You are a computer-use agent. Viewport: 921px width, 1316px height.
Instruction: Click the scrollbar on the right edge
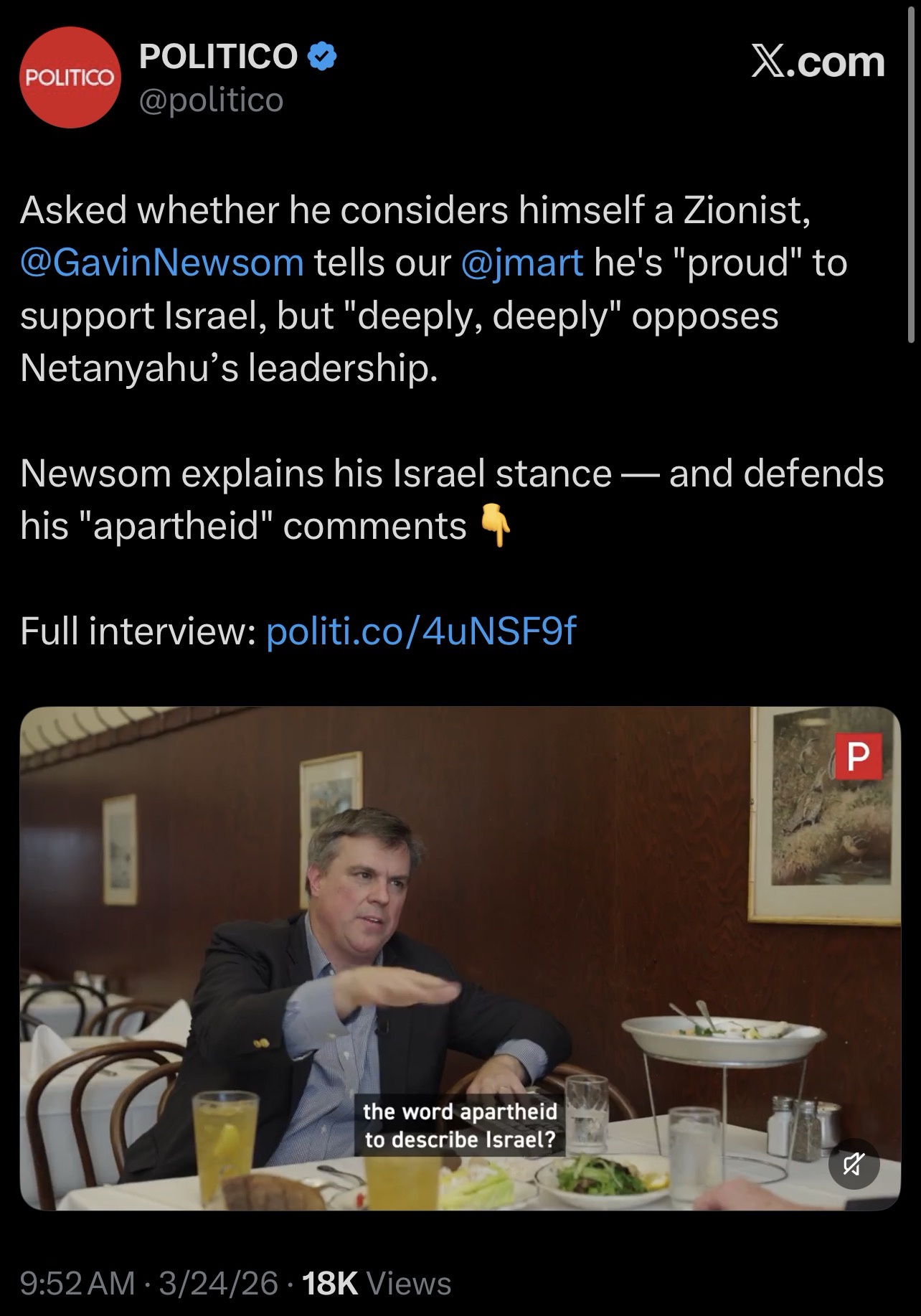[x=912, y=165]
